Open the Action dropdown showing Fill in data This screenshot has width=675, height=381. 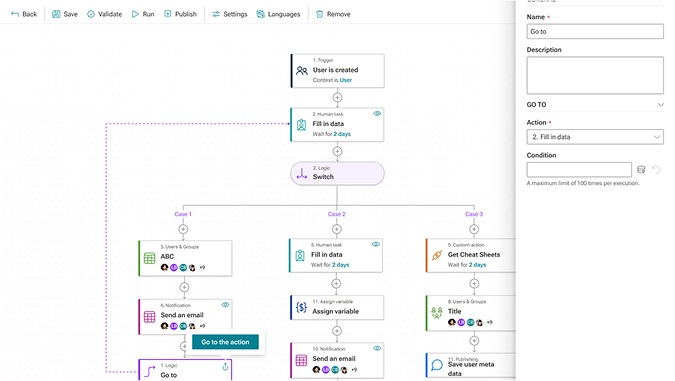point(595,137)
